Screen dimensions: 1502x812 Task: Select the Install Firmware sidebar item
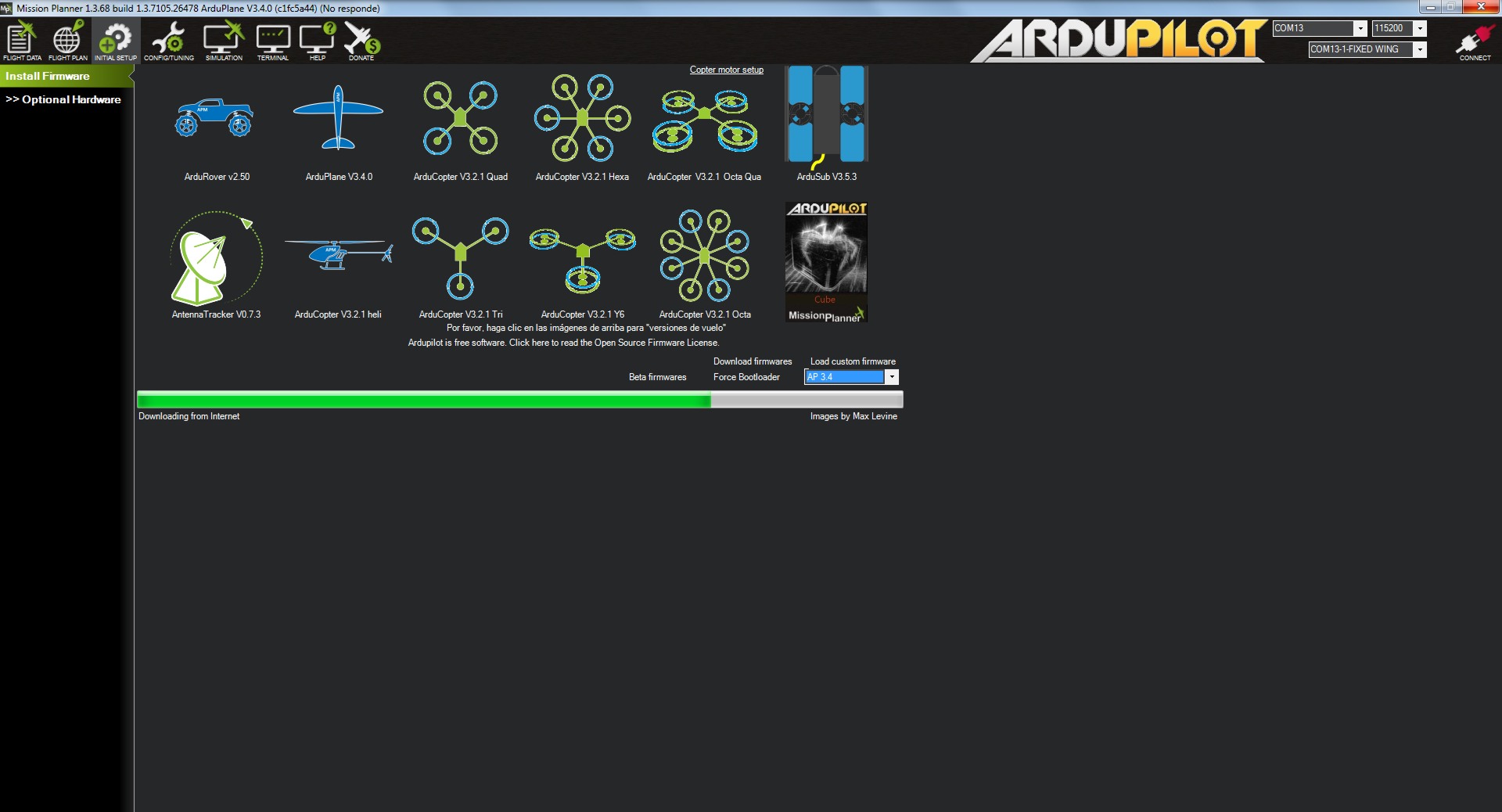pyautogui.click(x=48, y=76)
